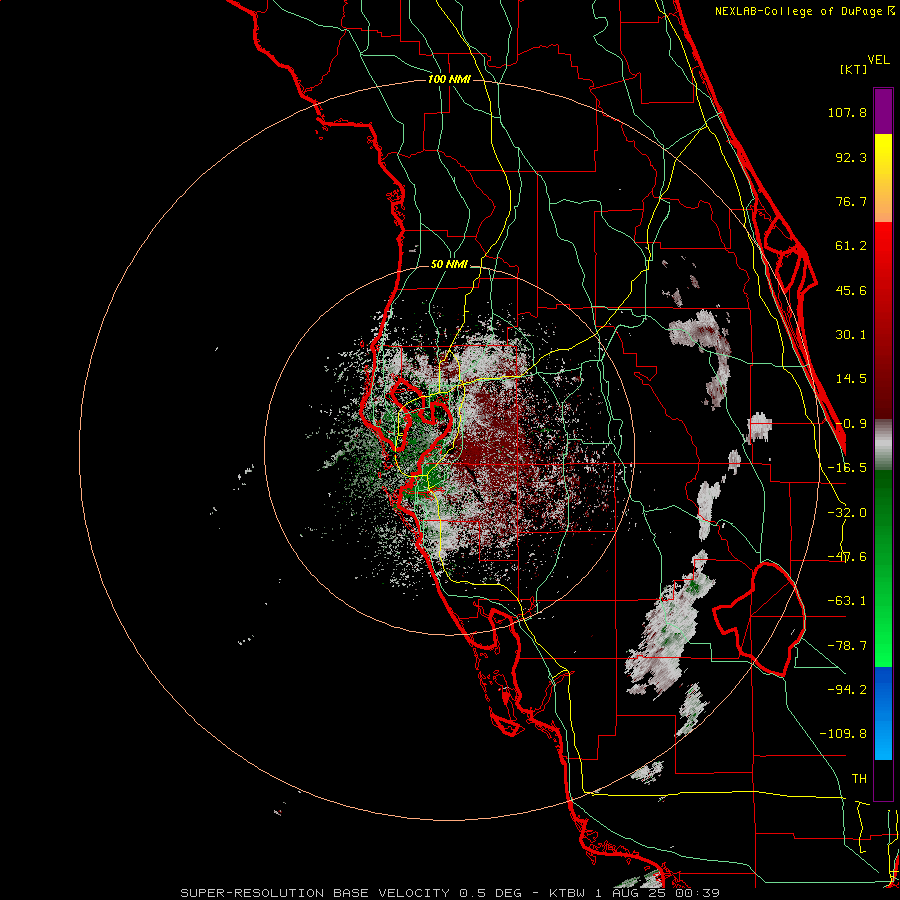Select the 107.8 value on velocity scale
Screen dimensions: 900x900
pyautogui.click(x=847, y=112)
